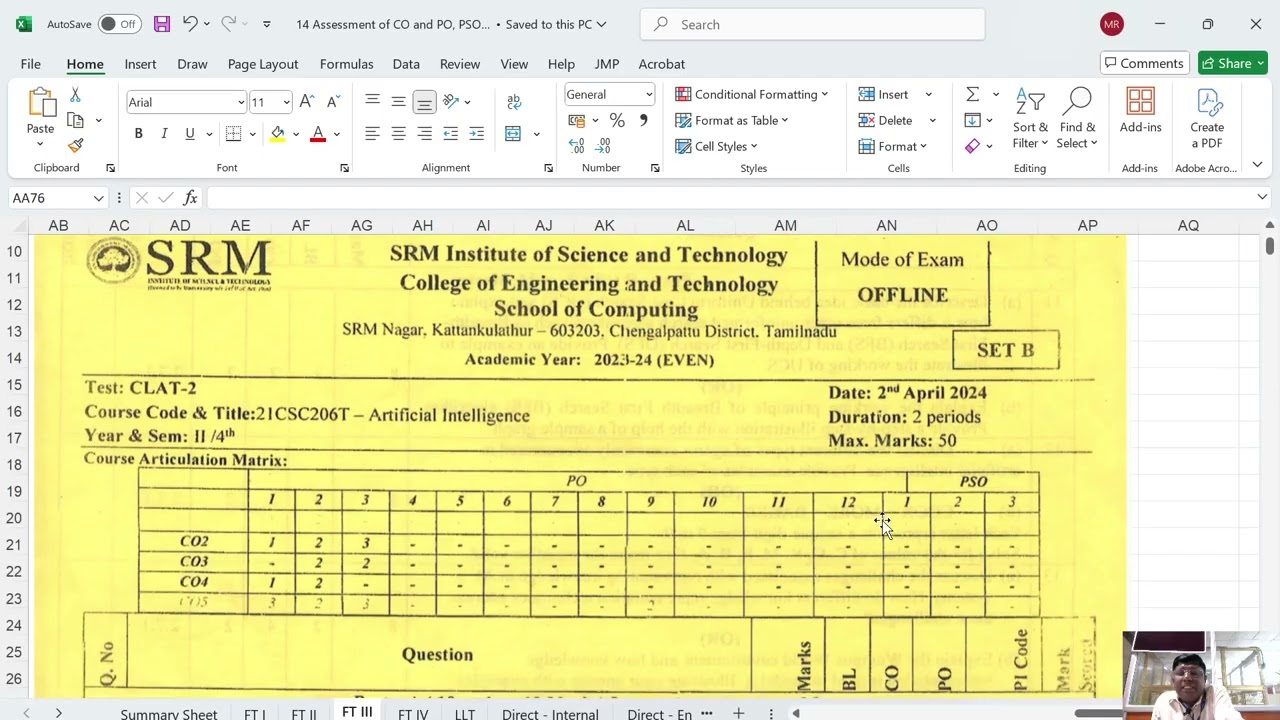Click the Save icon in title bar

162,24
